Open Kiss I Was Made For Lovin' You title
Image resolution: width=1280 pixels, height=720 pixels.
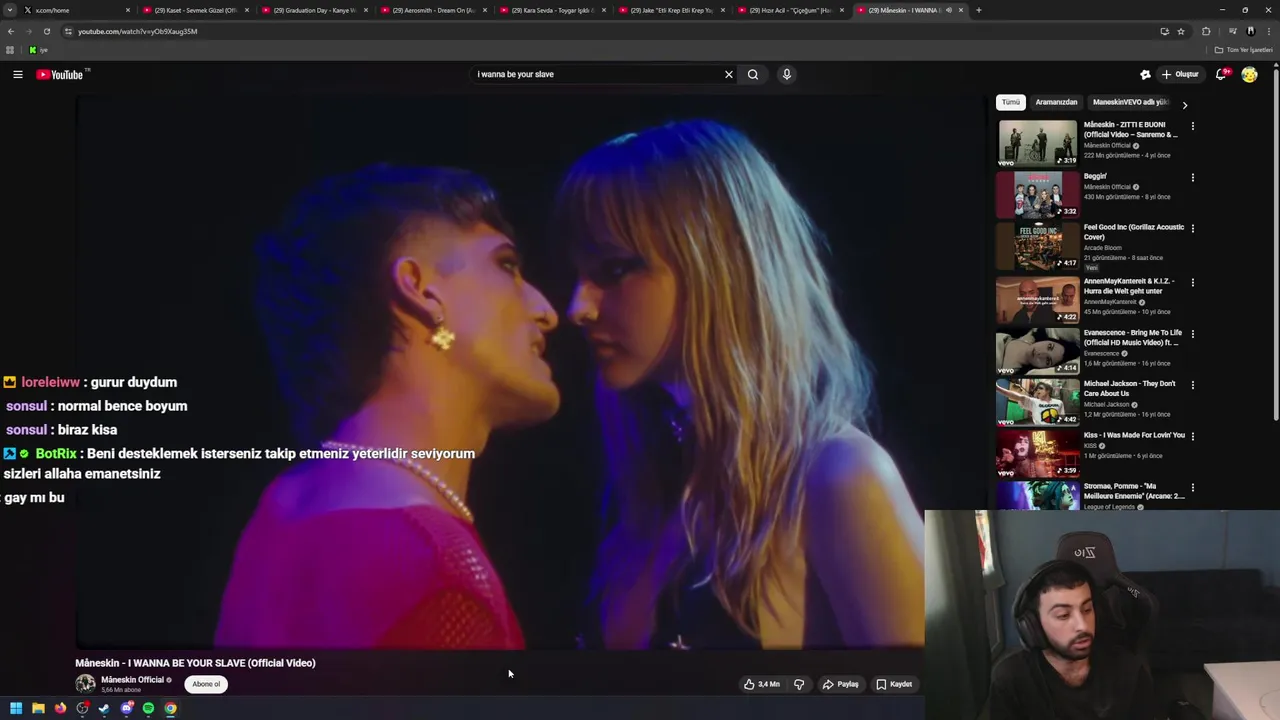coord(1134,435)
